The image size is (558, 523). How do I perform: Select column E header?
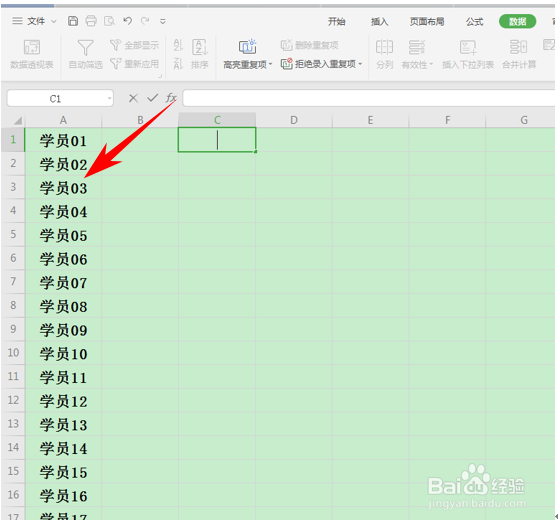point(370,120)
